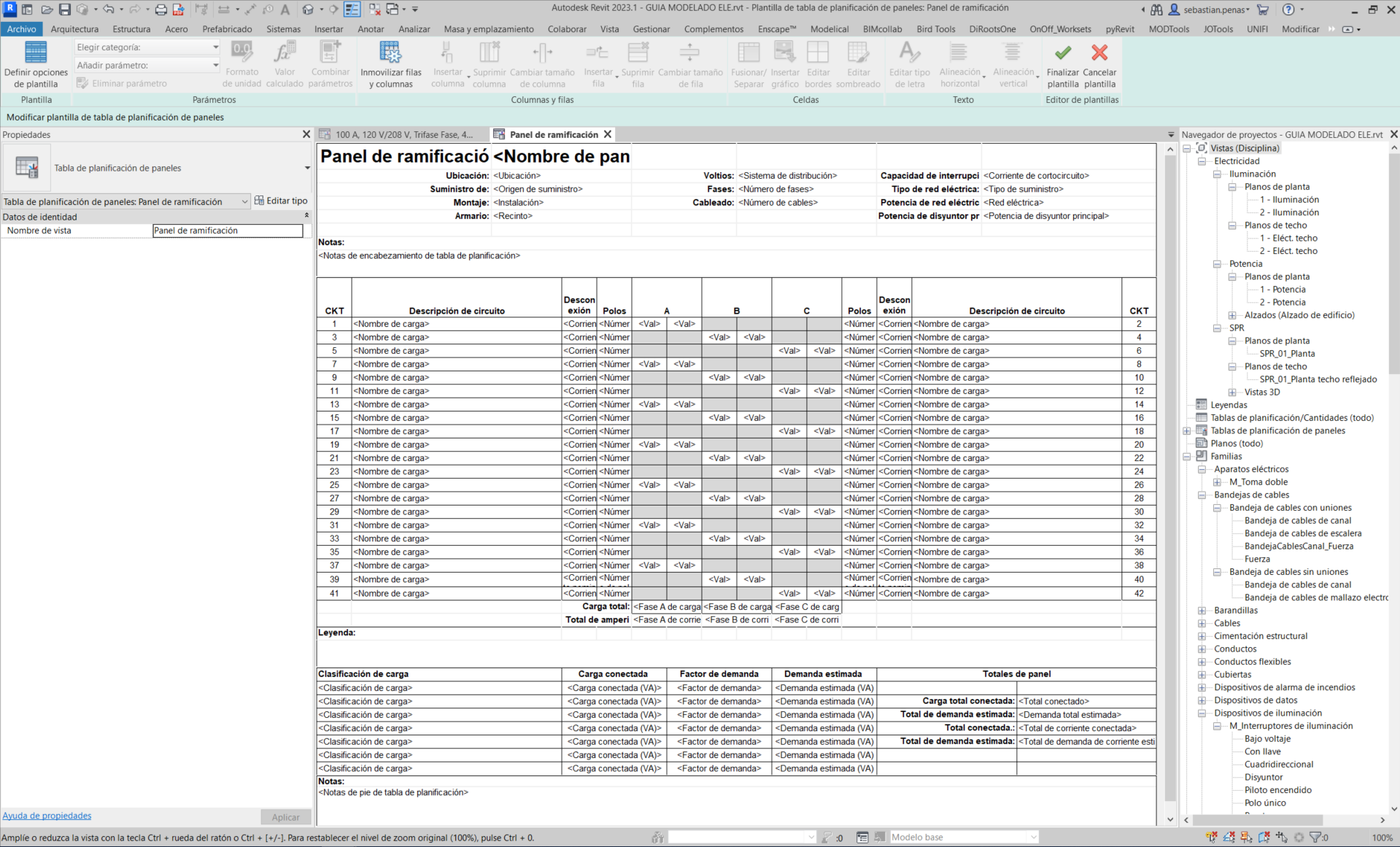Image resolution: width=1400 pixels, height=847 pixels.
Task: Click the Combinar parámetros icon
Action: [x=330, y=52]
